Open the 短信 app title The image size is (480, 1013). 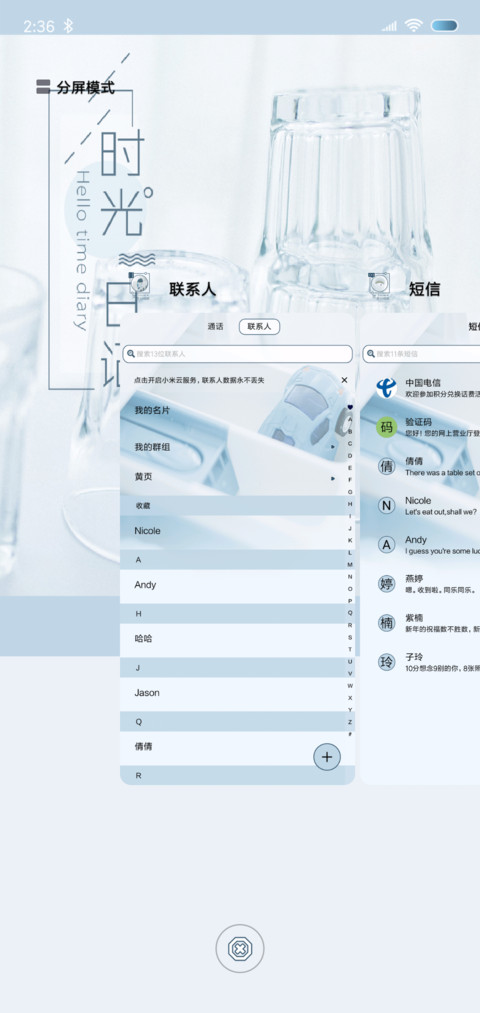(x=424, y=289)
